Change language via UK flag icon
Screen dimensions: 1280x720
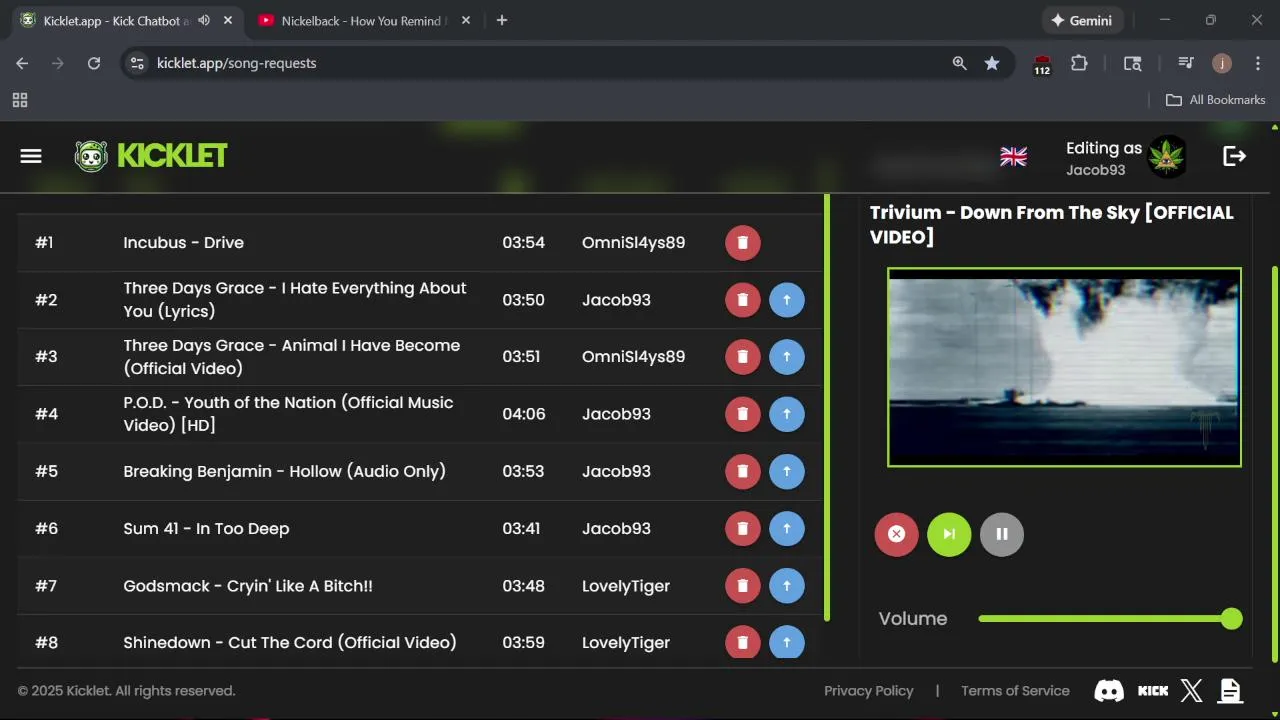[1013, 156]
